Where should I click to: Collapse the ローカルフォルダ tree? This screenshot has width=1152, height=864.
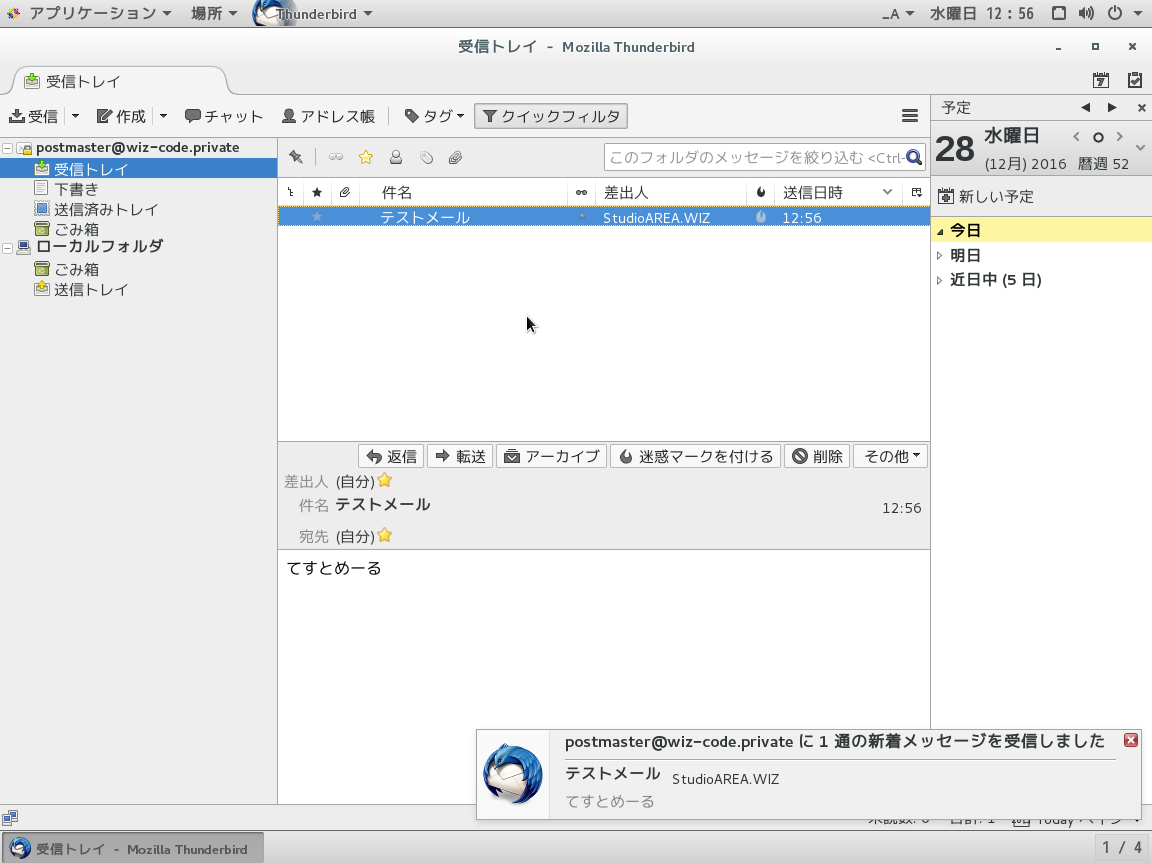7,248
